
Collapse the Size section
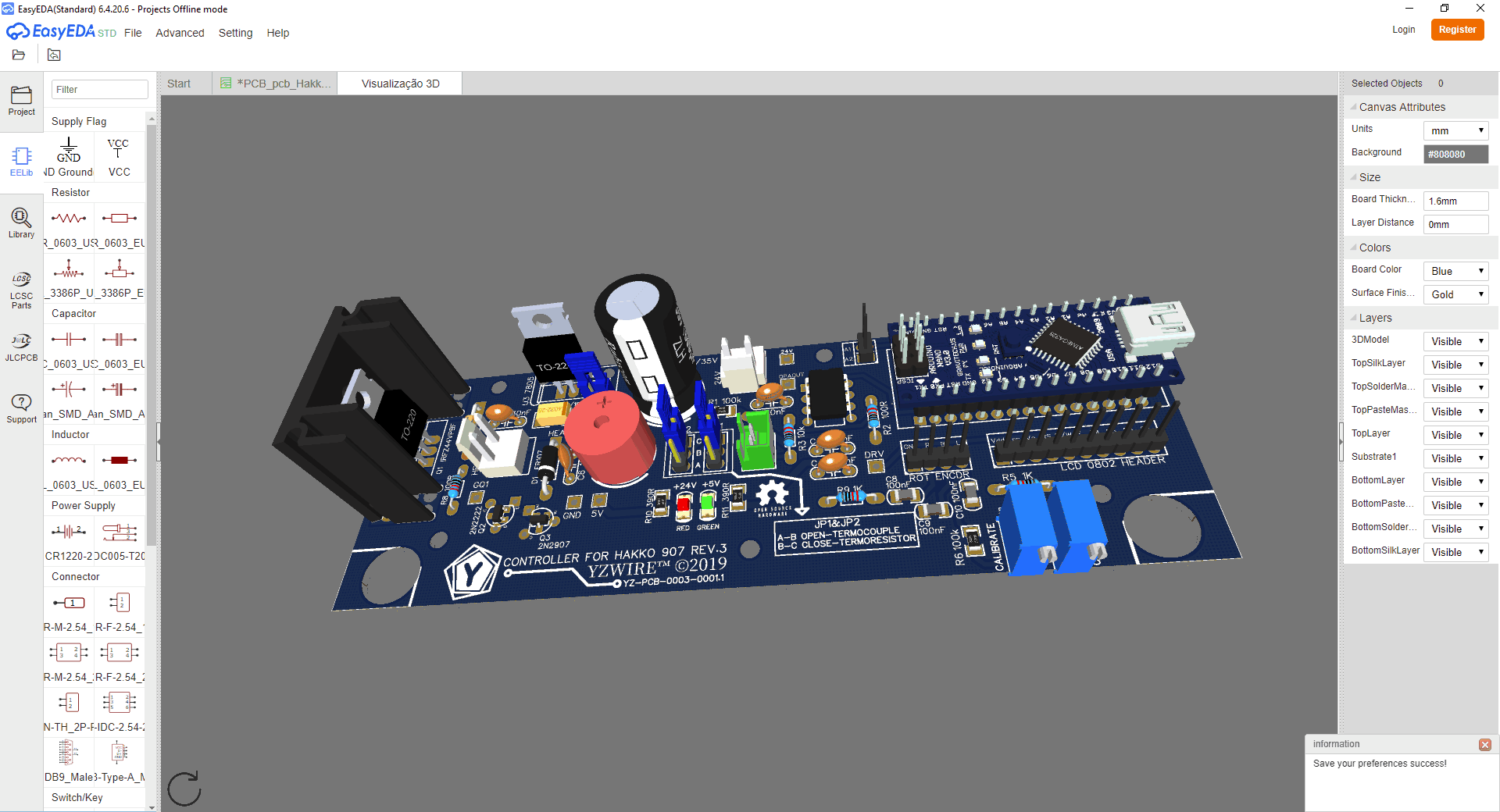(x=1354, y=177)
